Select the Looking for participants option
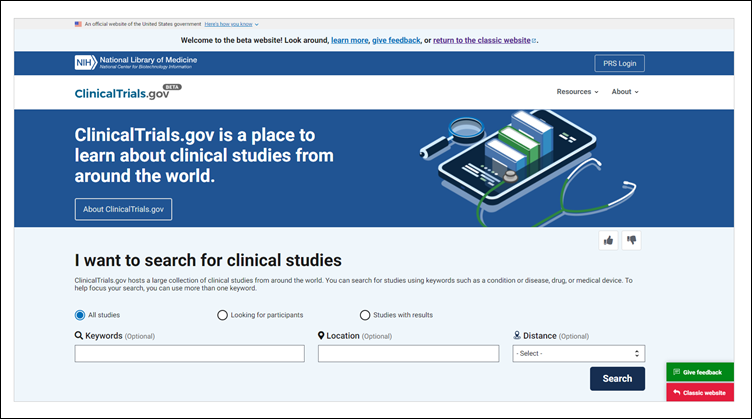Screen dimensions: 752x419 222,315
